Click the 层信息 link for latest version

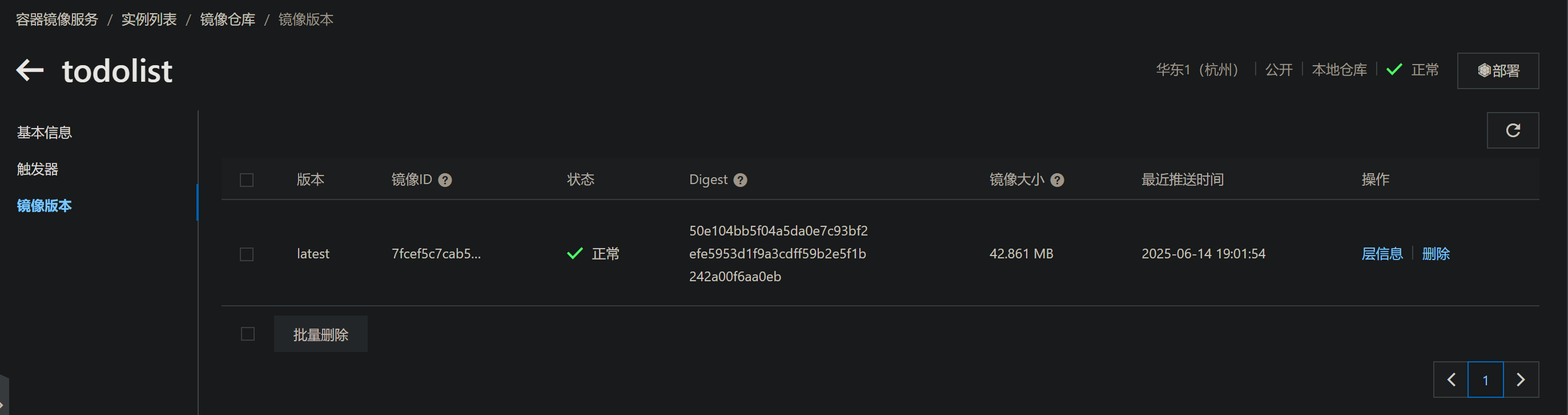point(1382,253)
